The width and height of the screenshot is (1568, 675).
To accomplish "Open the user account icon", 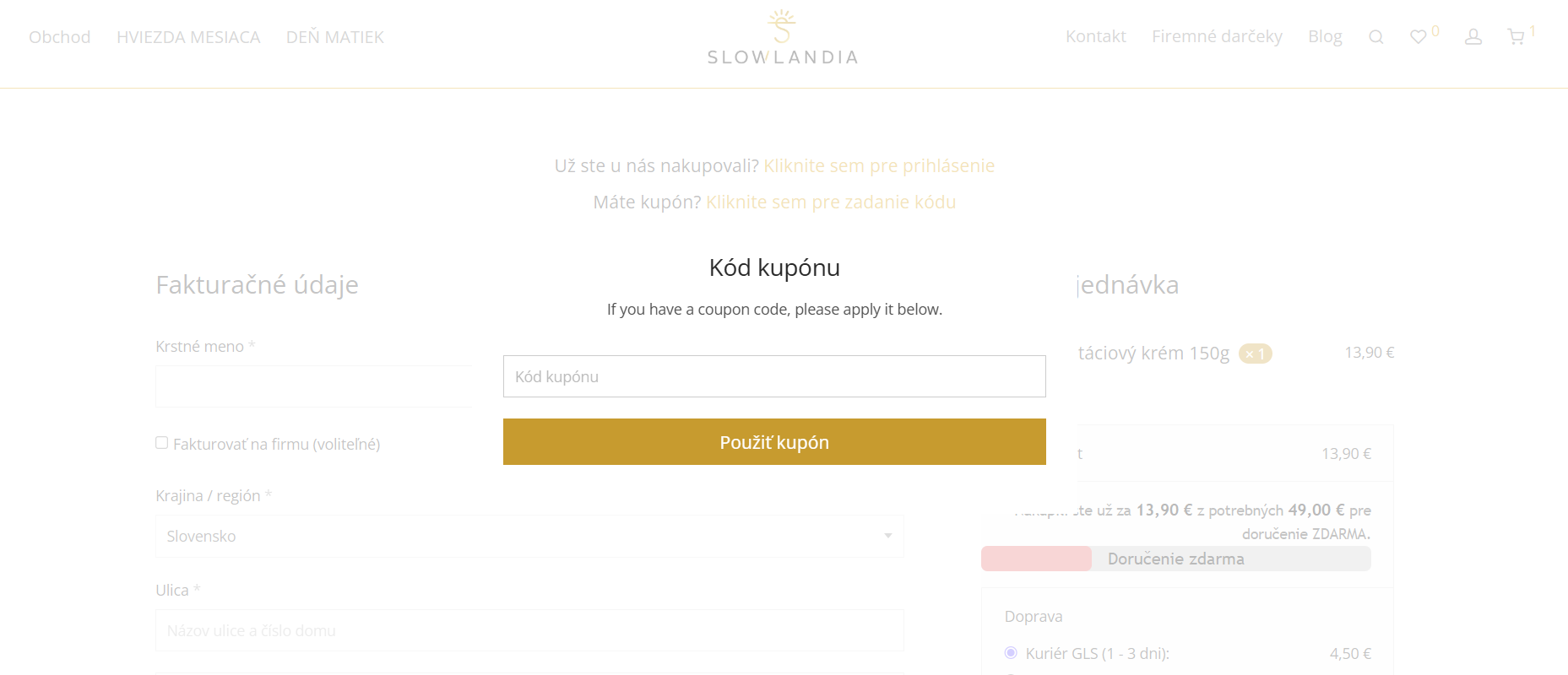I will (1473, 37).
